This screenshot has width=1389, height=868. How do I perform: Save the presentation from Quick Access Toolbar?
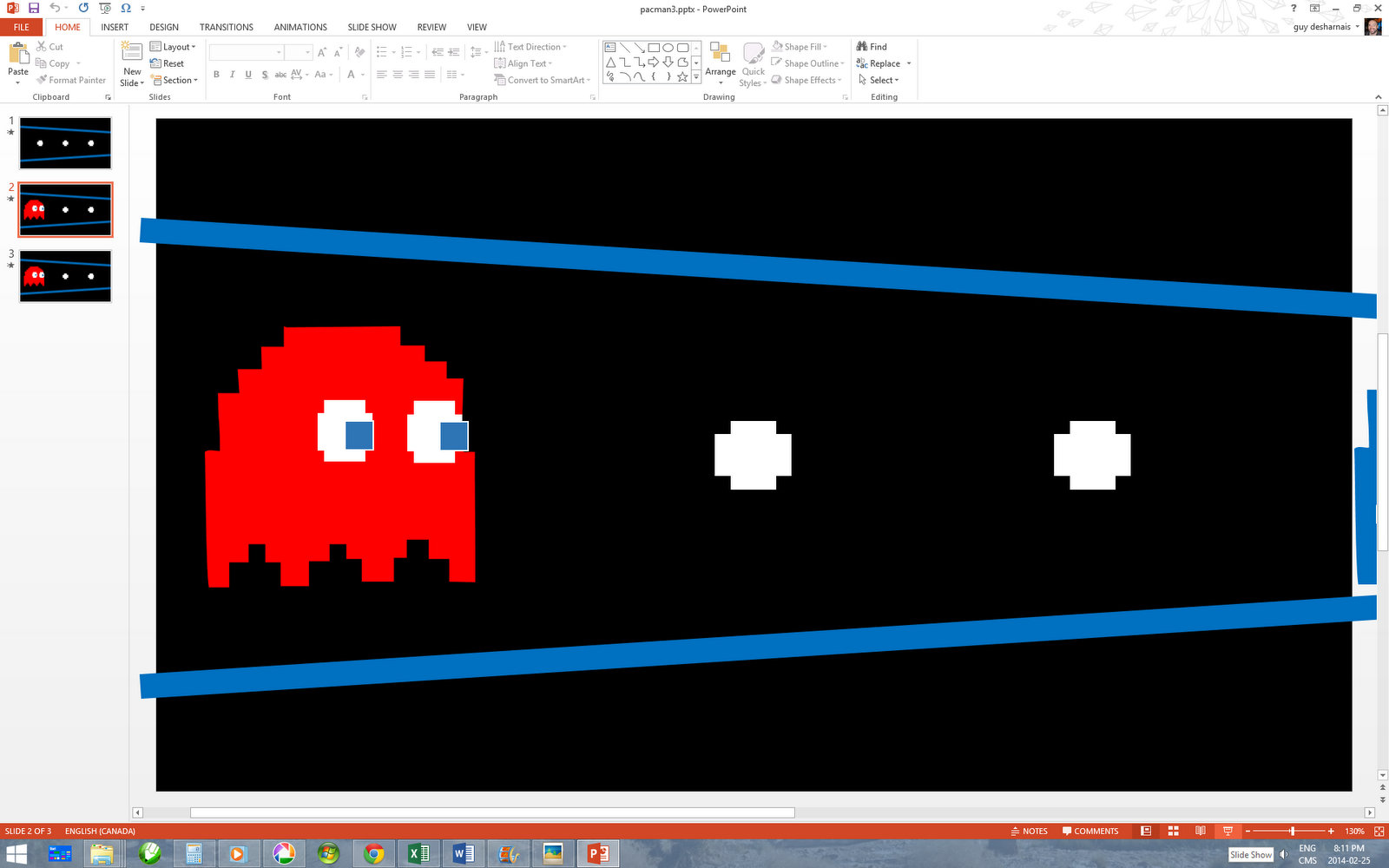click(33, 8)
